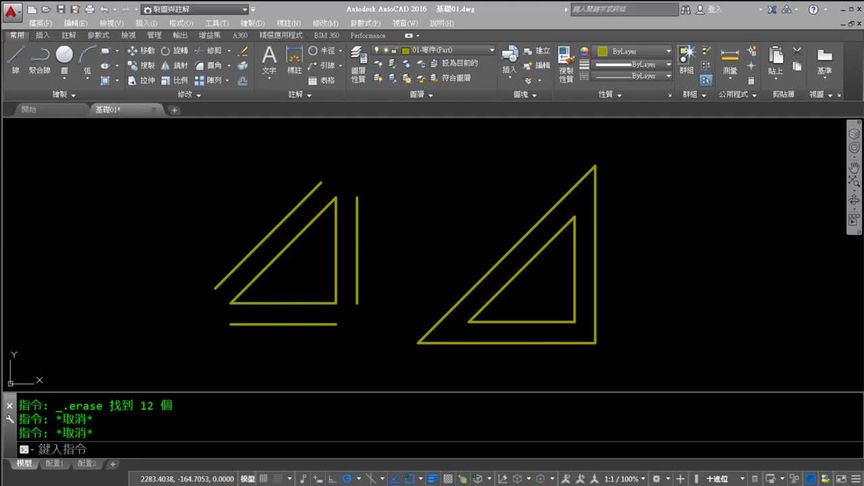Open the AutoCAD application menu (red A)
The height and width of the screenshot is (486, 864).
point(12,11)
